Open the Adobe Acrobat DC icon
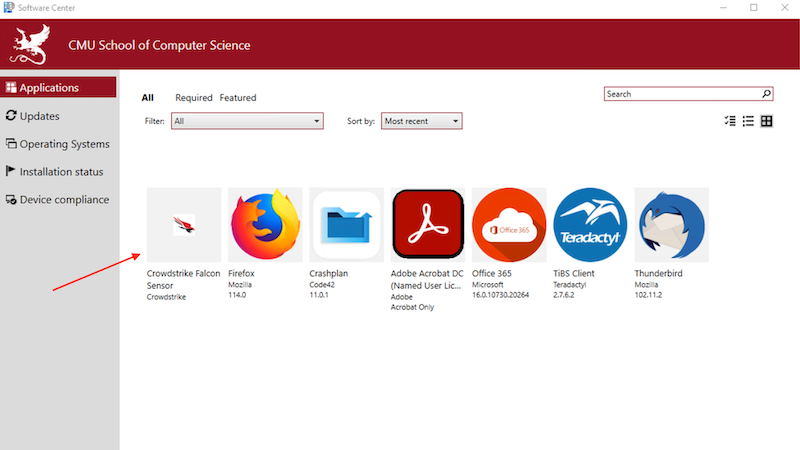Viewport: 800px width, 450px height. point(428,224)
